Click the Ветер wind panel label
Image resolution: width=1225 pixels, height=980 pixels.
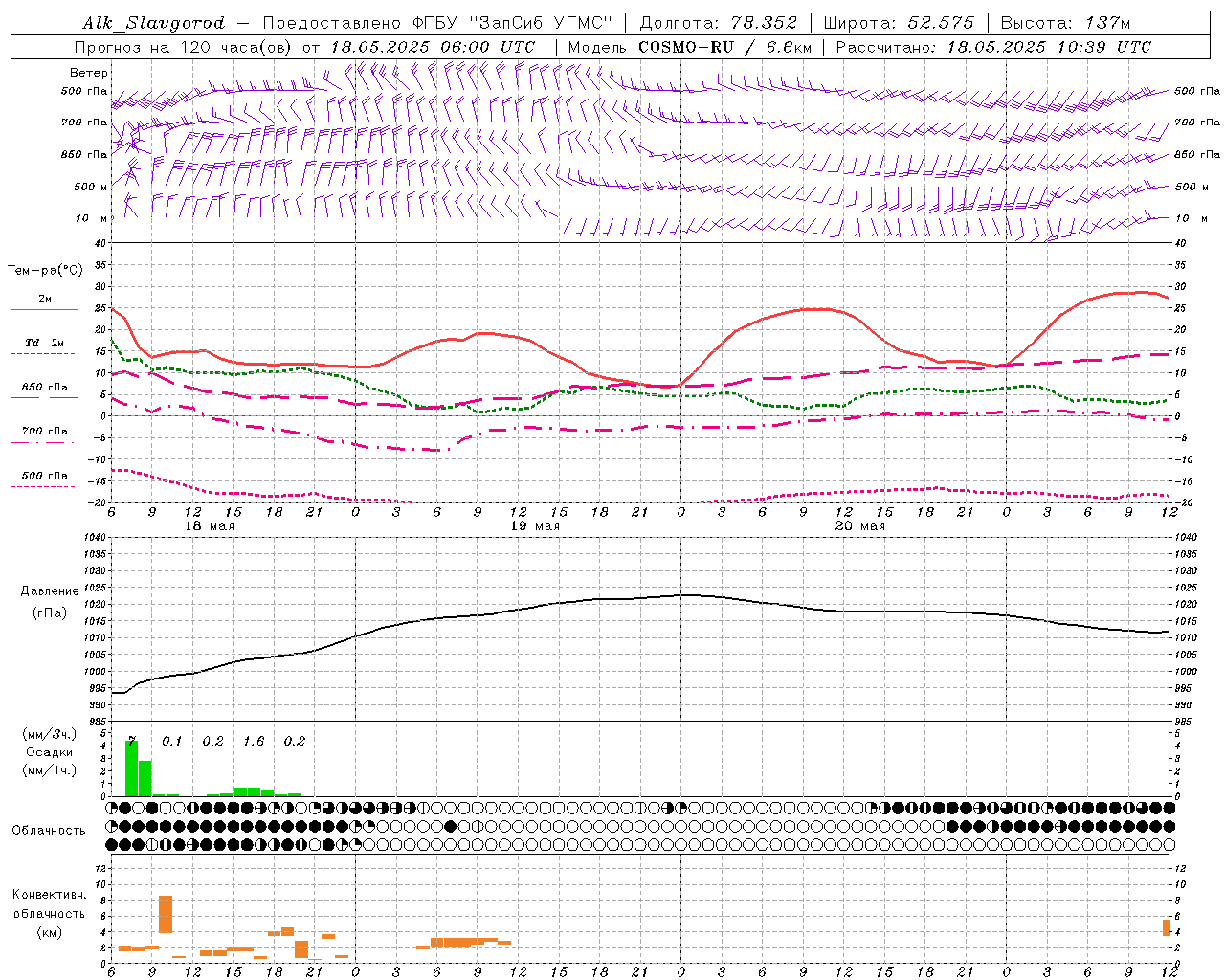pos(89,73)
